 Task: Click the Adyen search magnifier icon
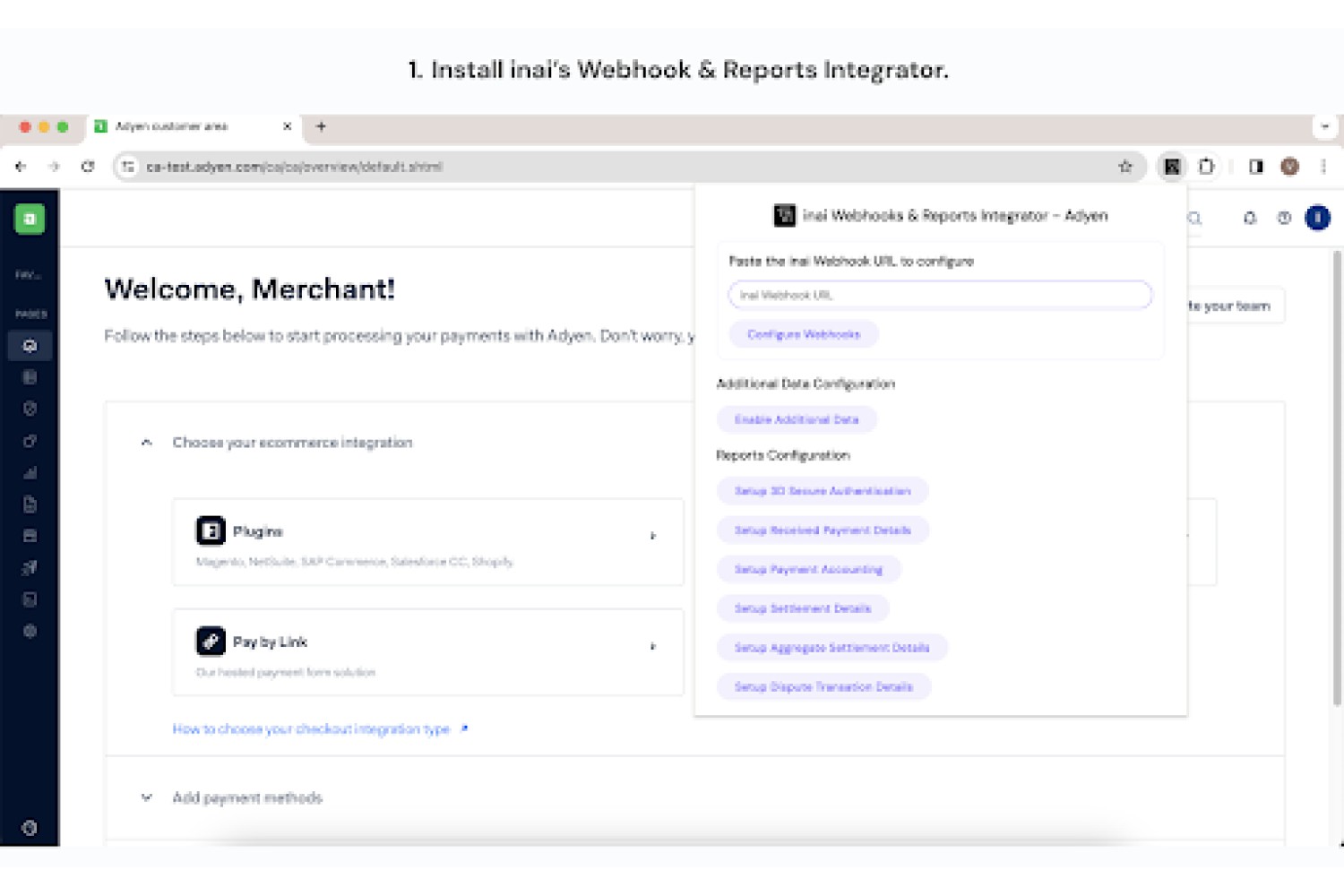(x=1194, y=218)
